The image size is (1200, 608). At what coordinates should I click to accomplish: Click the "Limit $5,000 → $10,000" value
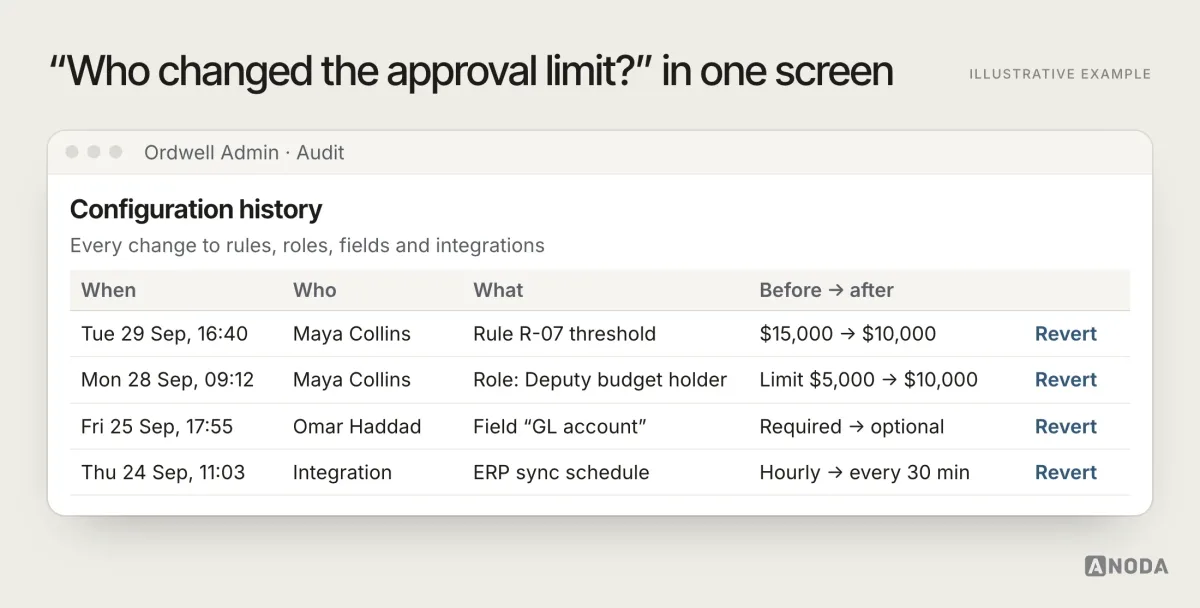click(869, 380)
